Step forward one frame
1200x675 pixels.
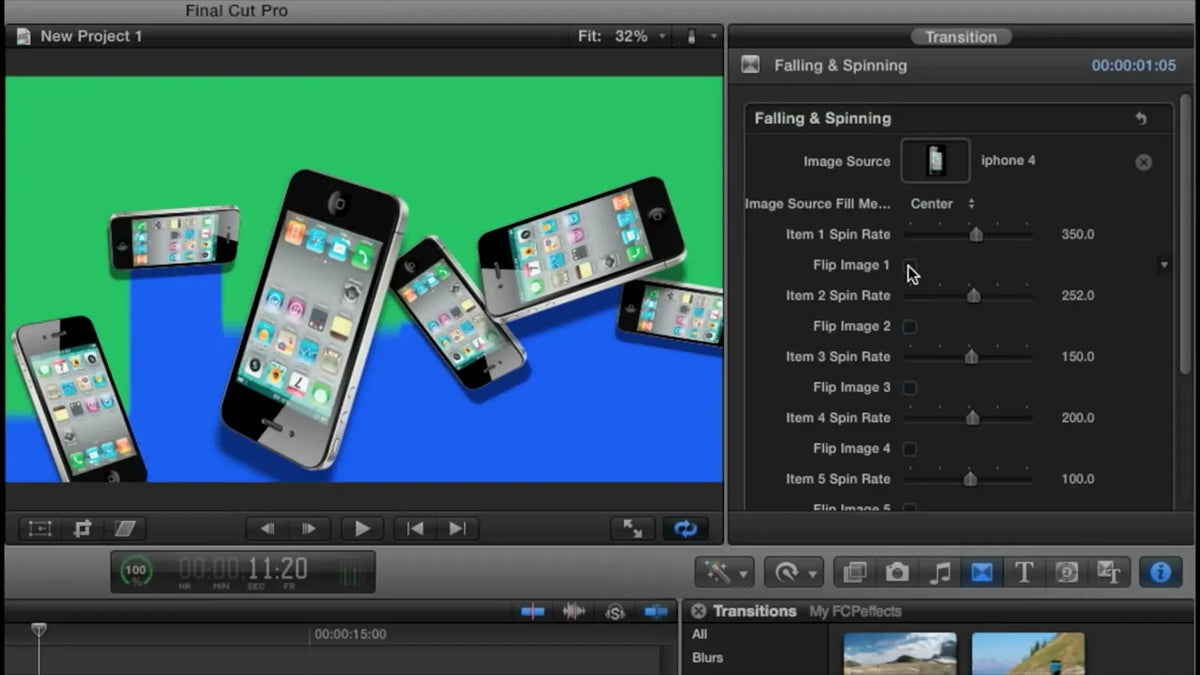(x=310, y=529)
